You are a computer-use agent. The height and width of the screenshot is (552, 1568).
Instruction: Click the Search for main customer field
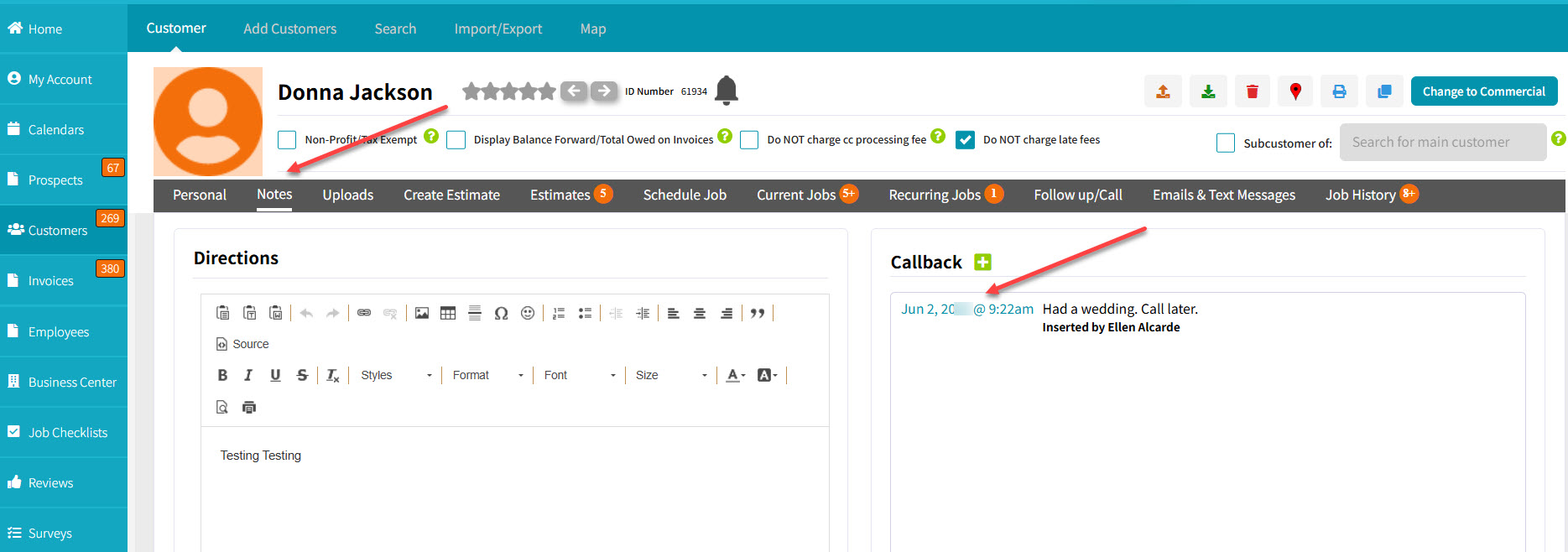[x=1443, y=143]
